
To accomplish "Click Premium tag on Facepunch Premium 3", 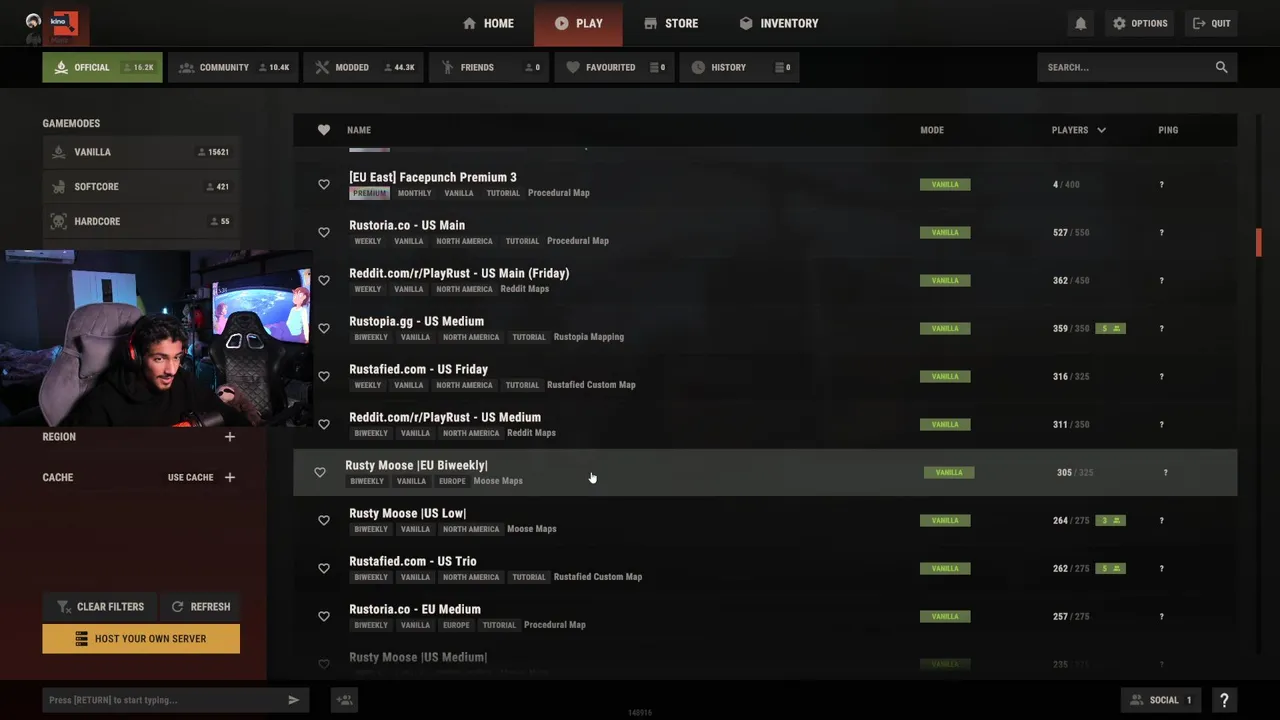I will pyautogui.click(x=369, y=193).
